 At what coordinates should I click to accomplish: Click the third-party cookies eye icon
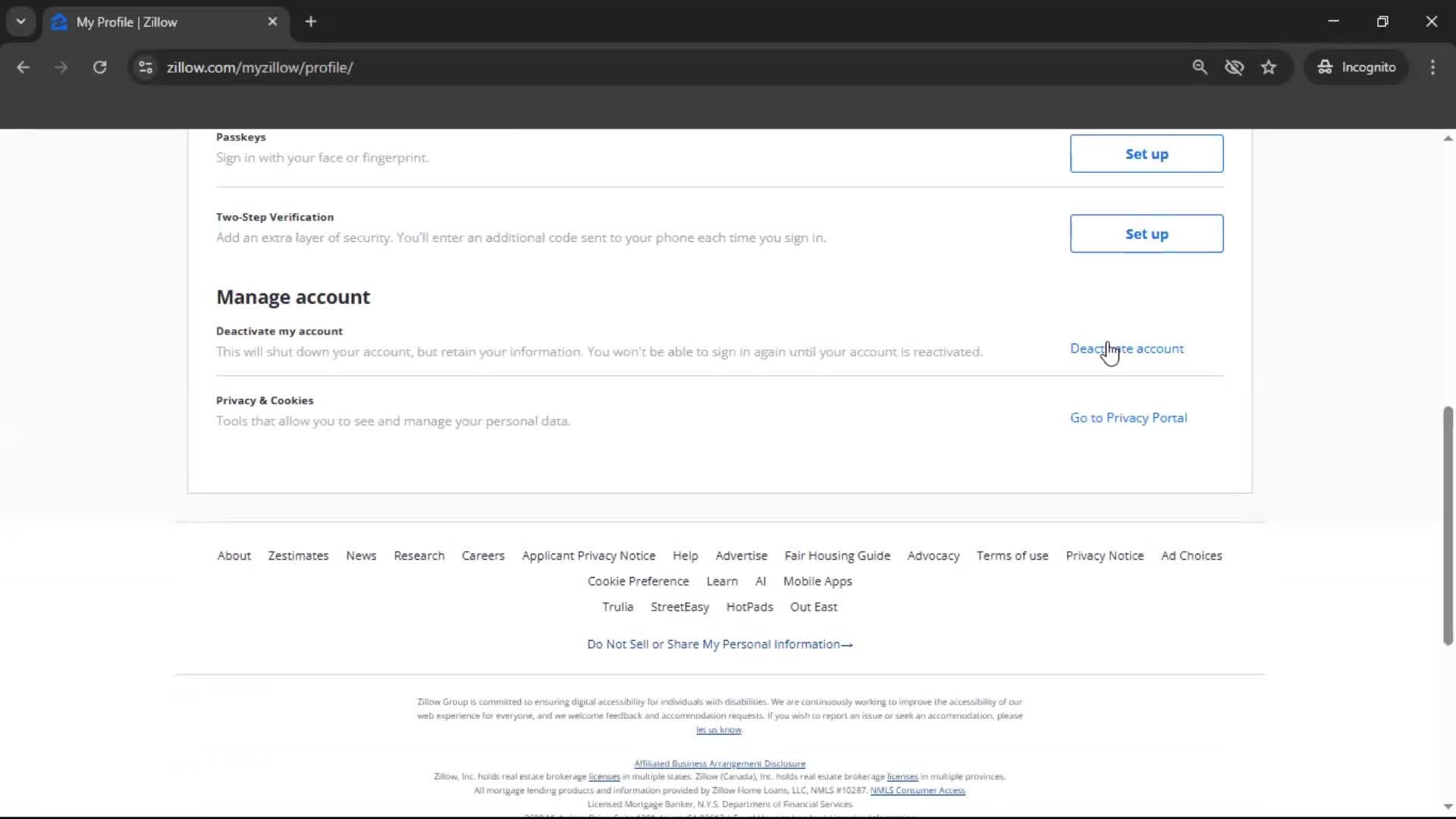pos(1234,67)
